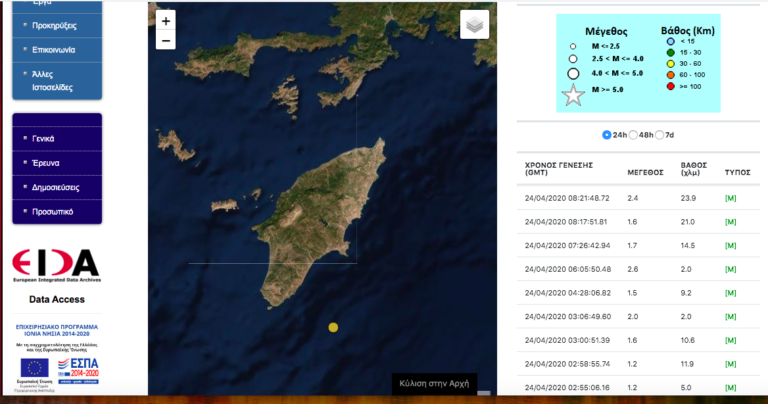The width and height of the screenshot is (768, 404).
Task: Zoom in on the map
Action: 166,21
